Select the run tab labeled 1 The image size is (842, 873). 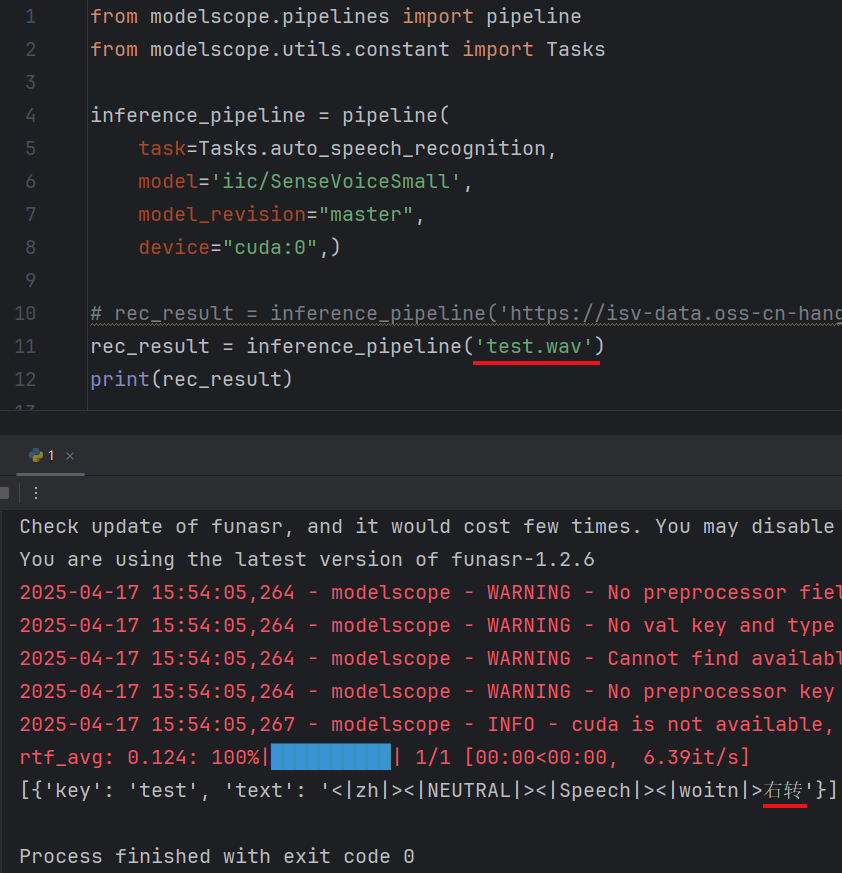pyautogui.click(x=46, y=455)
